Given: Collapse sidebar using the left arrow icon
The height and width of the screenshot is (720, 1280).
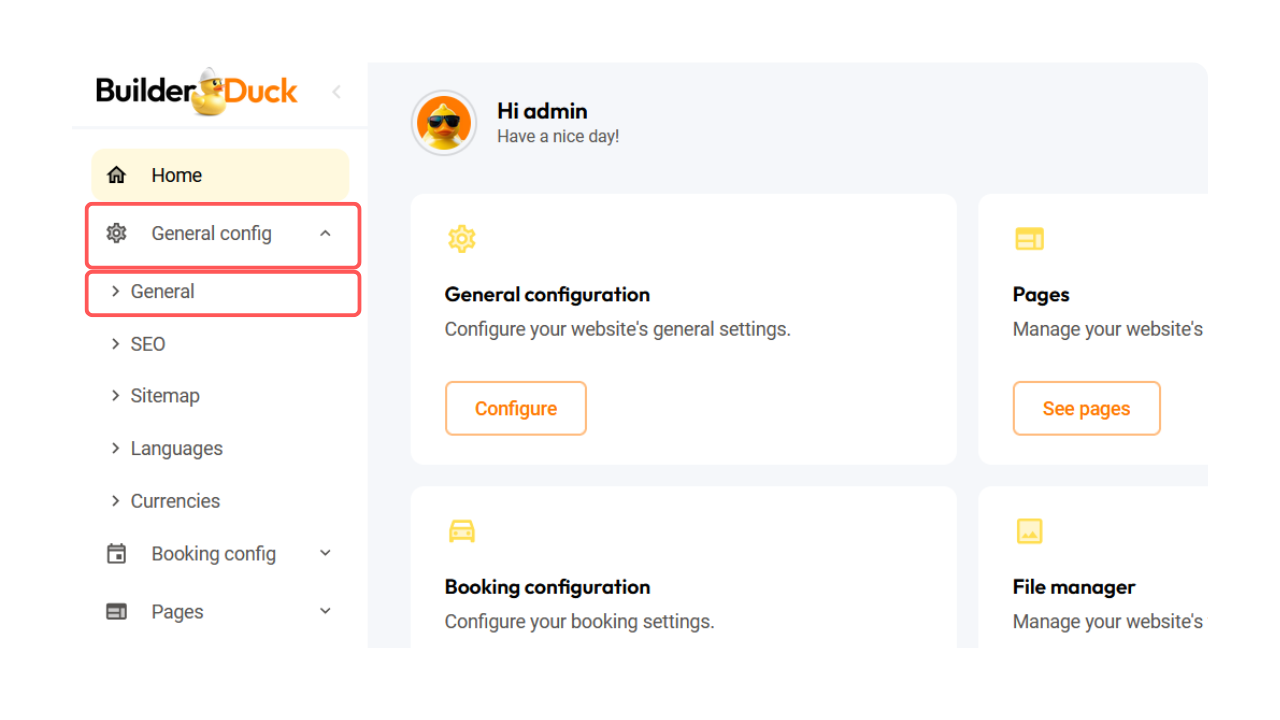Looking at the screenshot, I should (336, 92).
